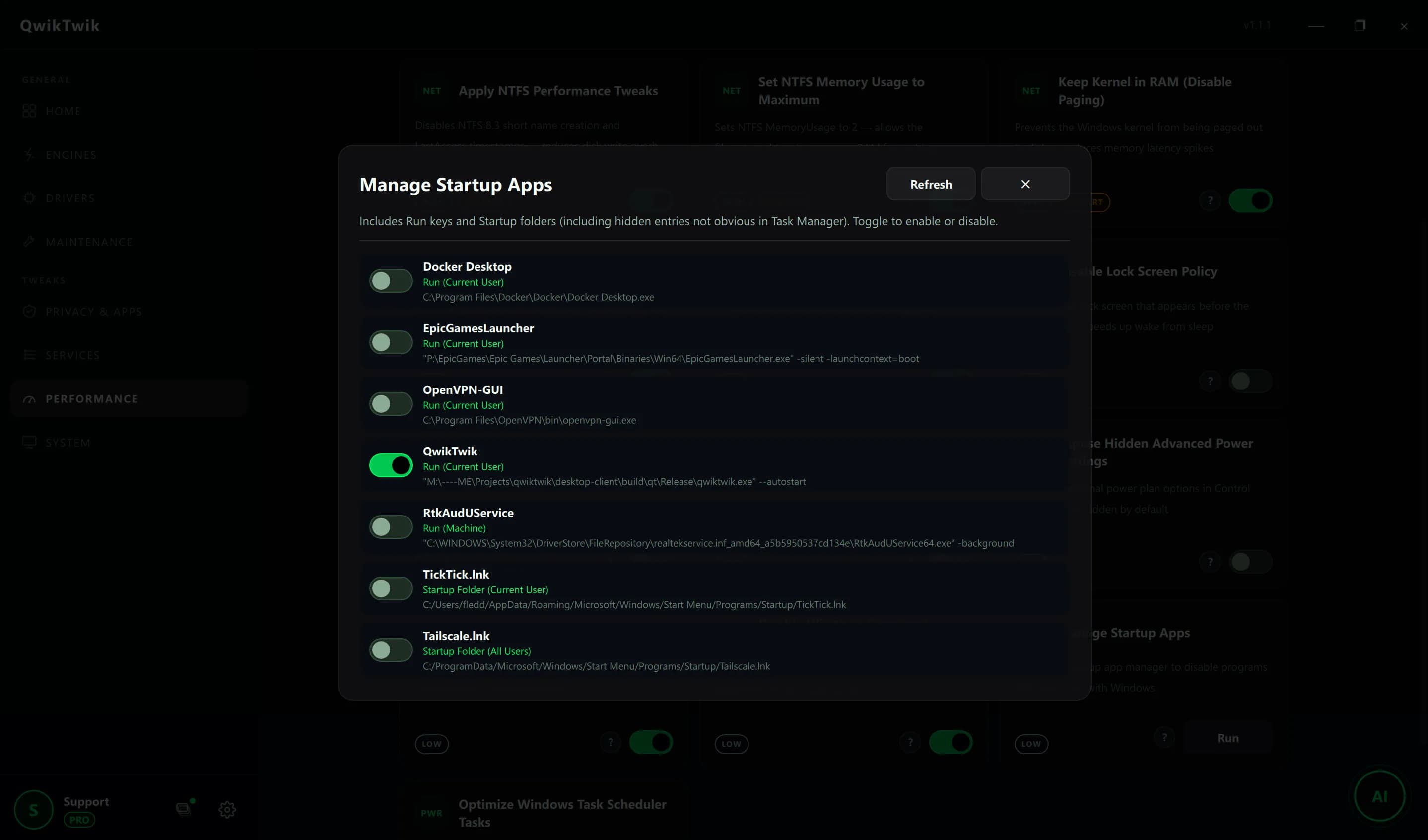Click the System monitor icon
Image resolution: width=1428 pixels, height=840 pixels.
(x=29, y=442)
